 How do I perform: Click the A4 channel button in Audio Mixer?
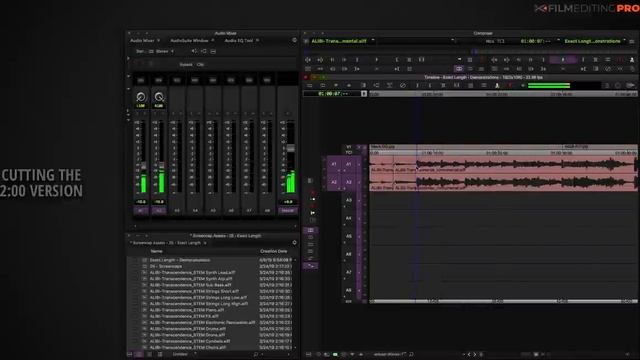click(x=195, y=211)
